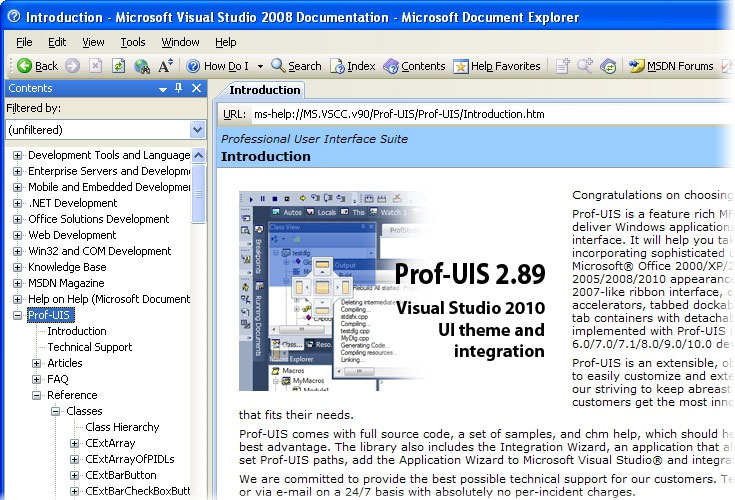
Task: Click the Save Search icon
Action: [585, 66]
